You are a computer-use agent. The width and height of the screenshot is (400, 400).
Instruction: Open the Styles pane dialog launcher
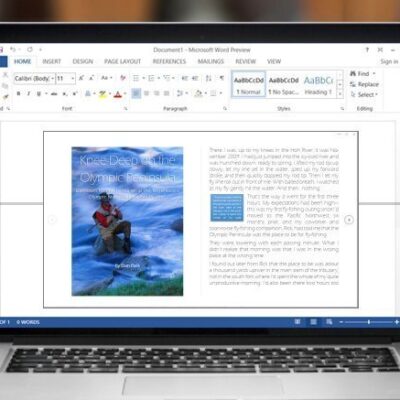[342, 109]
